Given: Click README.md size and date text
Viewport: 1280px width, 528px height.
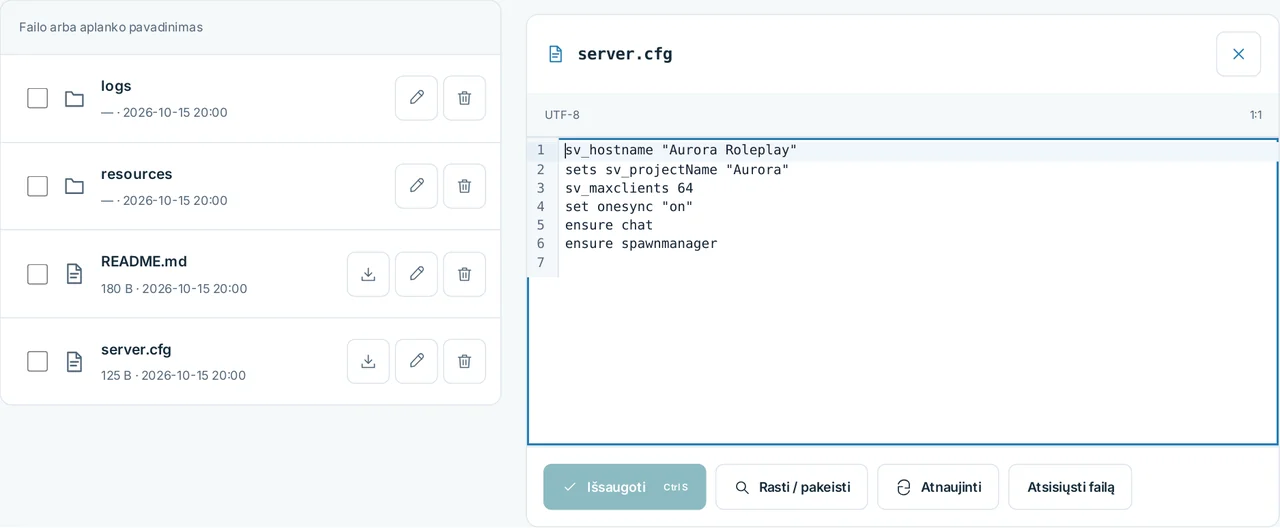Looking at the screenshot, I should 174,288.
